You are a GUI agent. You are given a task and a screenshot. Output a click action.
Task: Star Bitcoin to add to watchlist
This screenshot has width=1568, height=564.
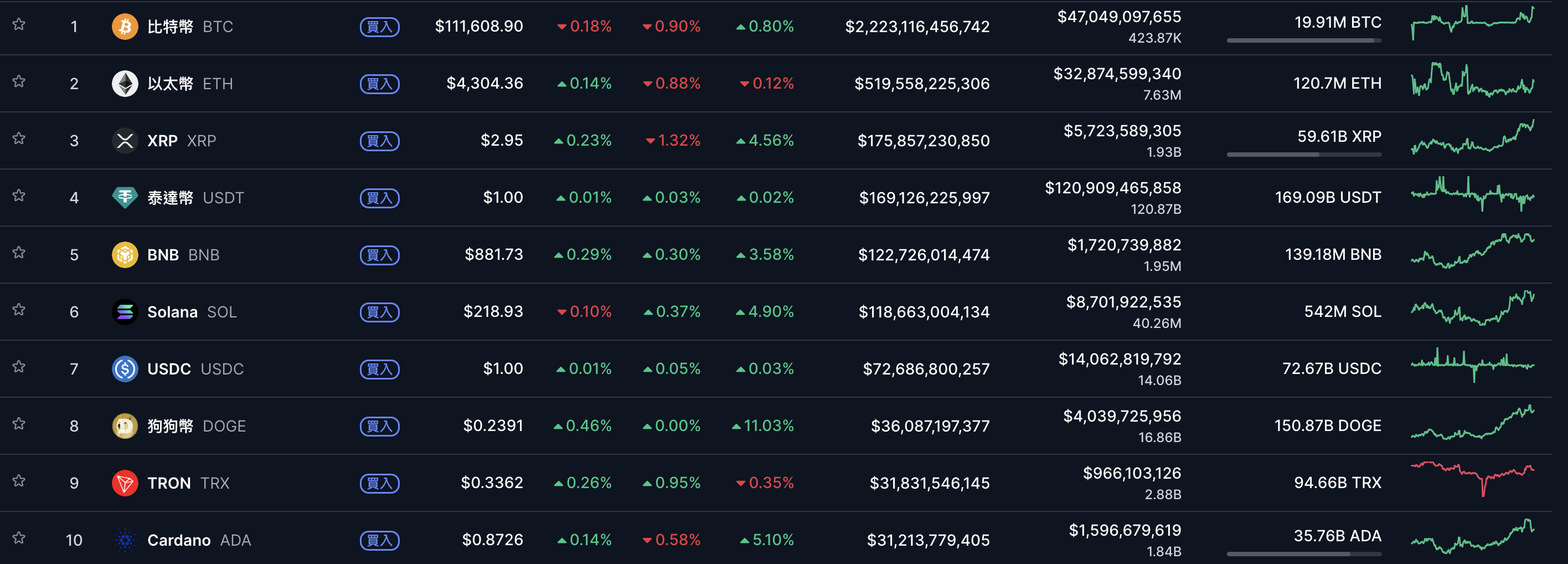point(19,24)
